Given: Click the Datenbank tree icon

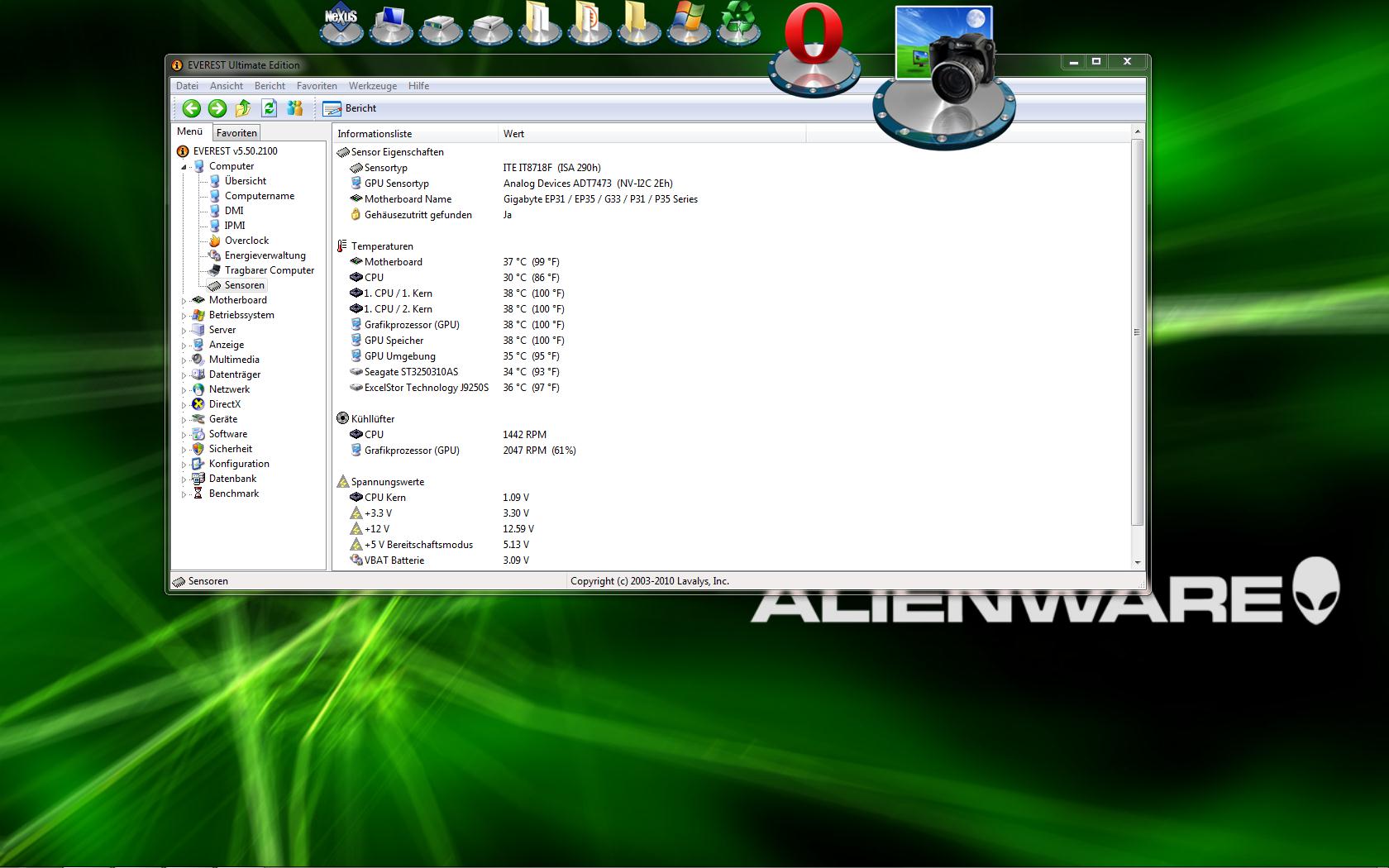Looking at the screenshot, I should (x=198, y=479).
